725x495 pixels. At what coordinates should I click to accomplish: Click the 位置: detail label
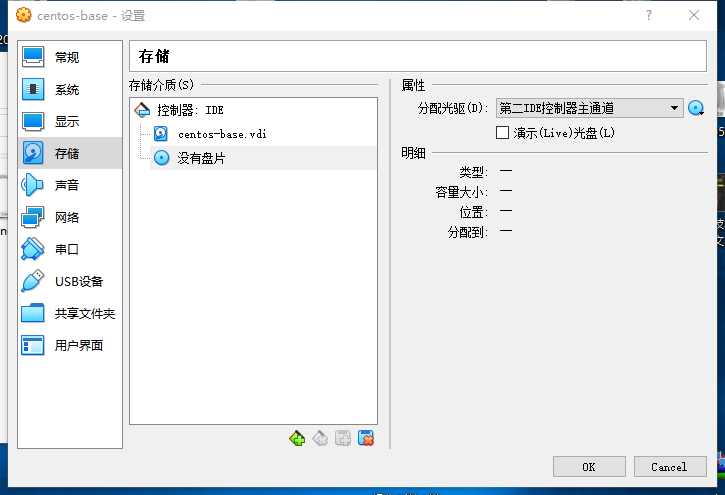pyautogui.click(x=473, y=212)
